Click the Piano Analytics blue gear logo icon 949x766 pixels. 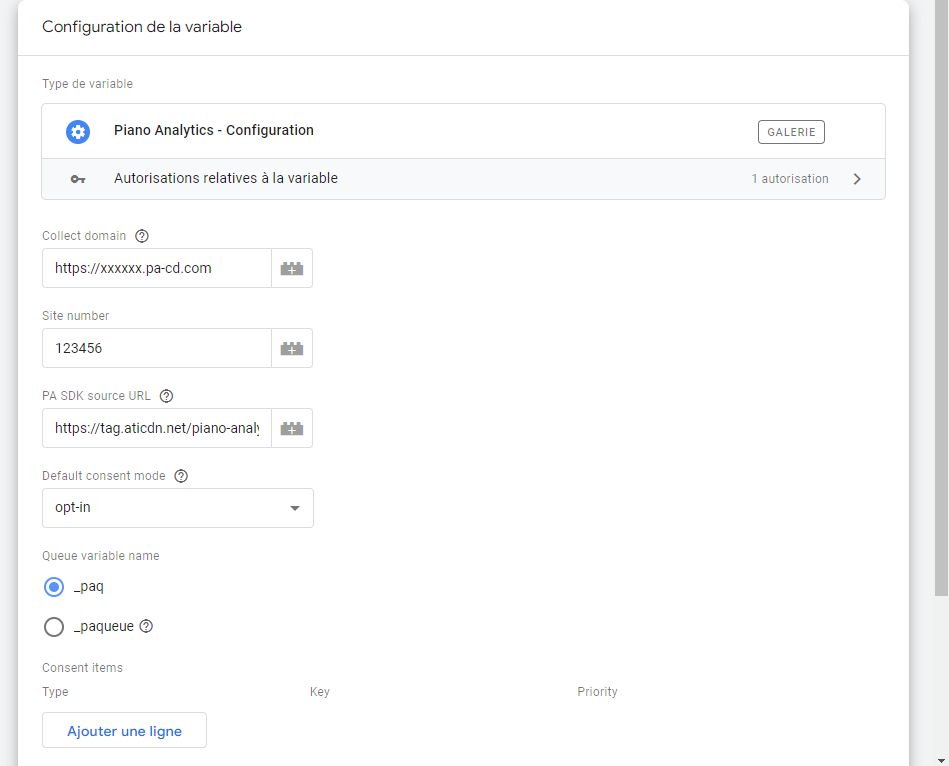point(78,131)
